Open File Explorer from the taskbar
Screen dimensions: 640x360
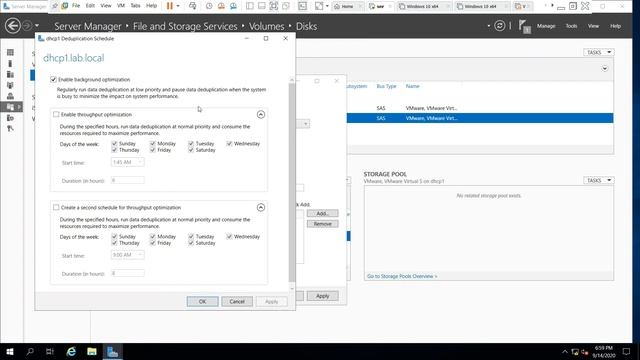pyautogui.click(x=92, y=351)
